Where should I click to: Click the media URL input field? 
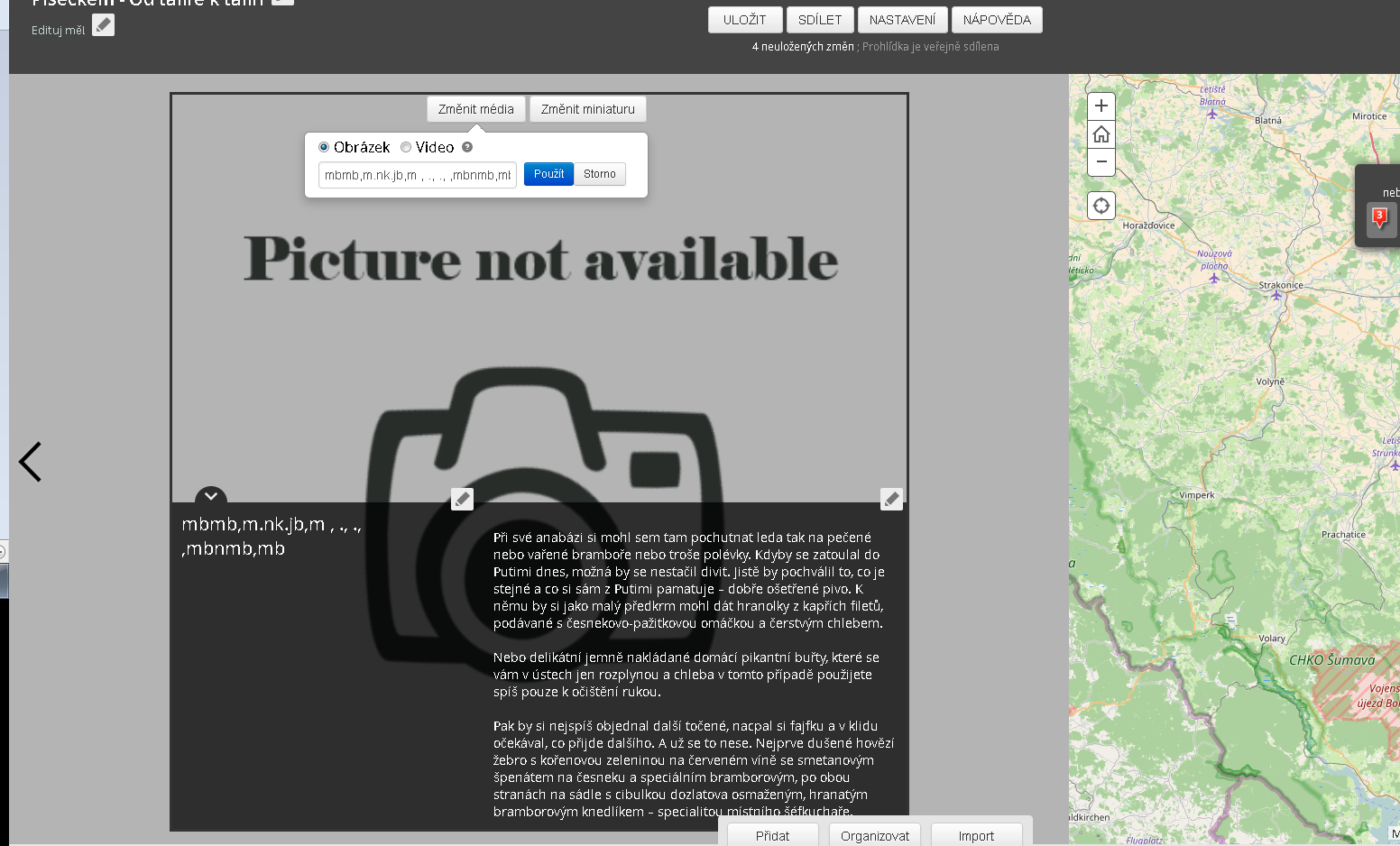tap(418, 175)
